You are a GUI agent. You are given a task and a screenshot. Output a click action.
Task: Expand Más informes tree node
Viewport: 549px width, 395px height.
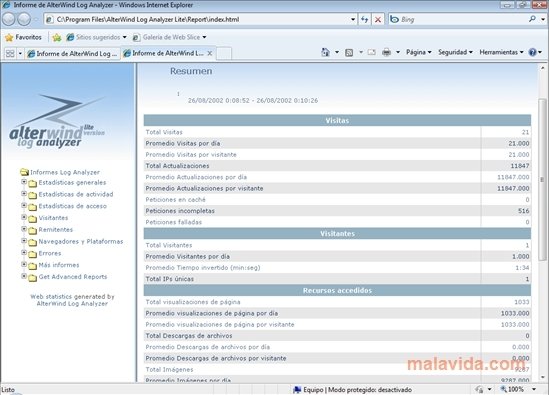pos(24,264)
